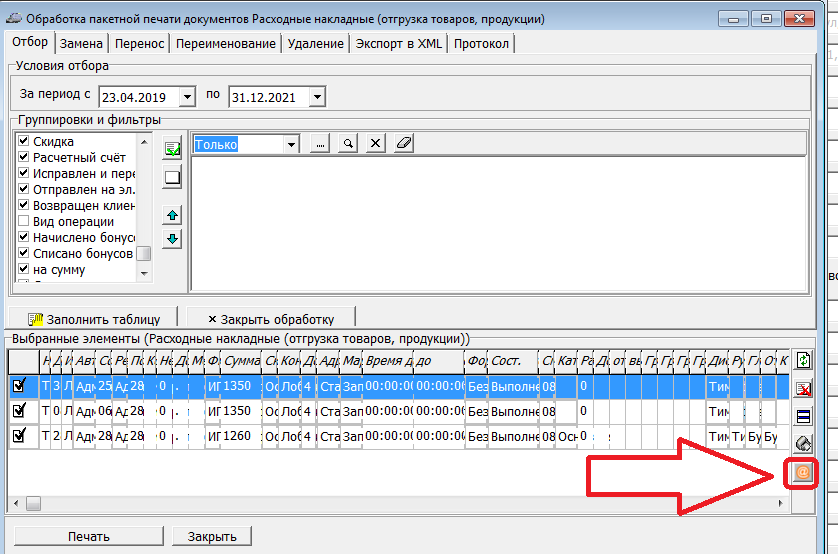
Task: Uncheck the Скидка filter checkbox
Action: [24, 142]
